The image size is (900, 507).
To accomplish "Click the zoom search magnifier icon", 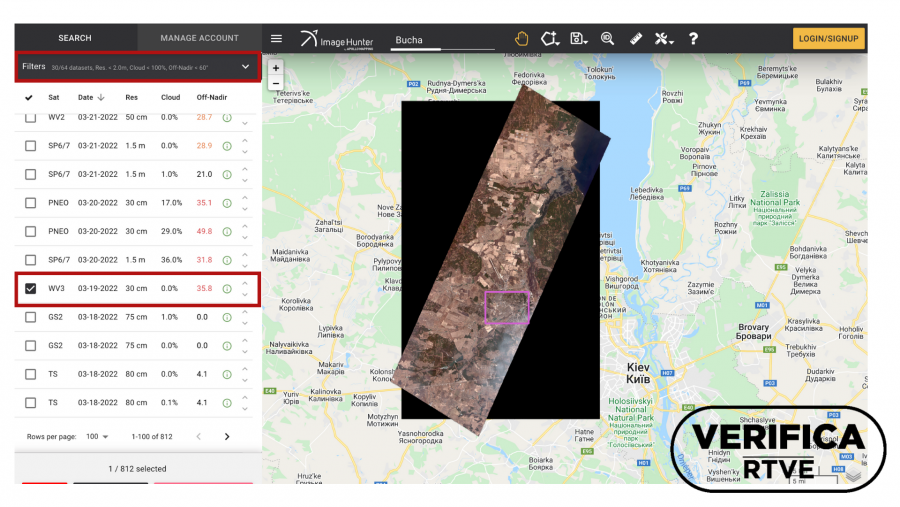I will click(x=607, y=38).
